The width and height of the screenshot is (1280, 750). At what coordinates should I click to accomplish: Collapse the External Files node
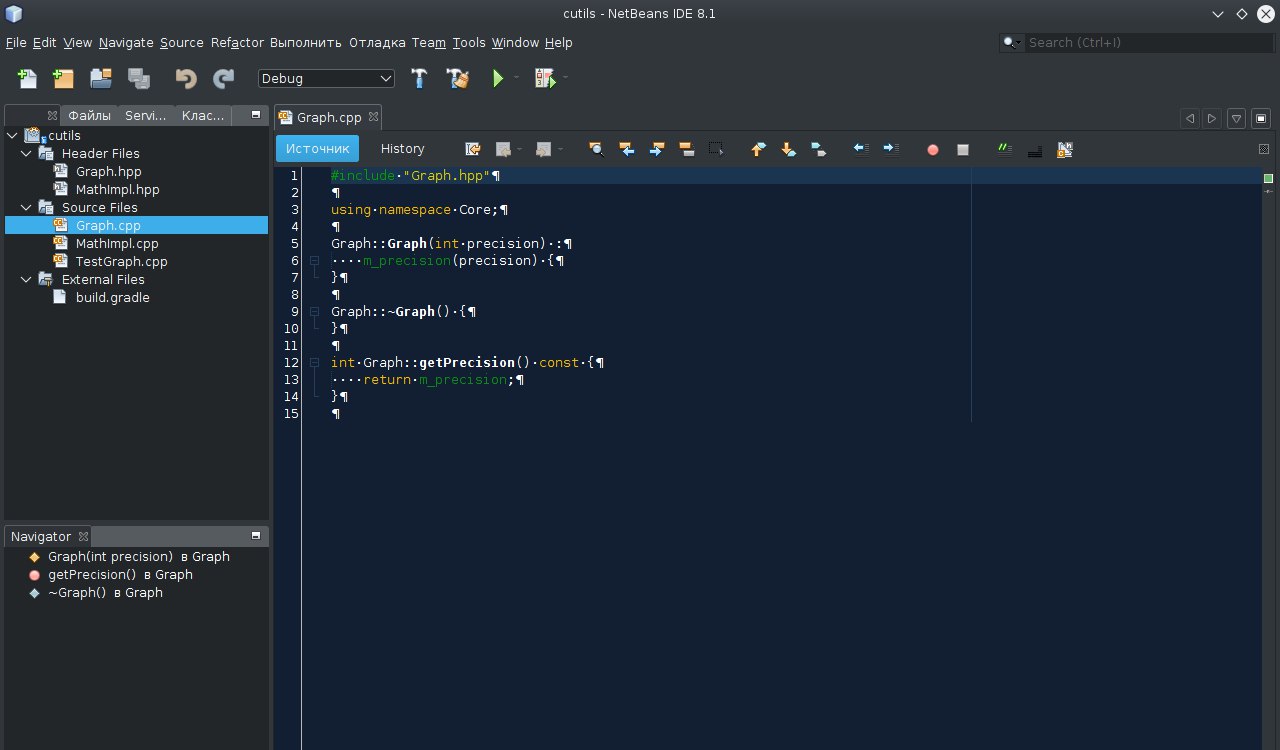click(x=27, y=280)
